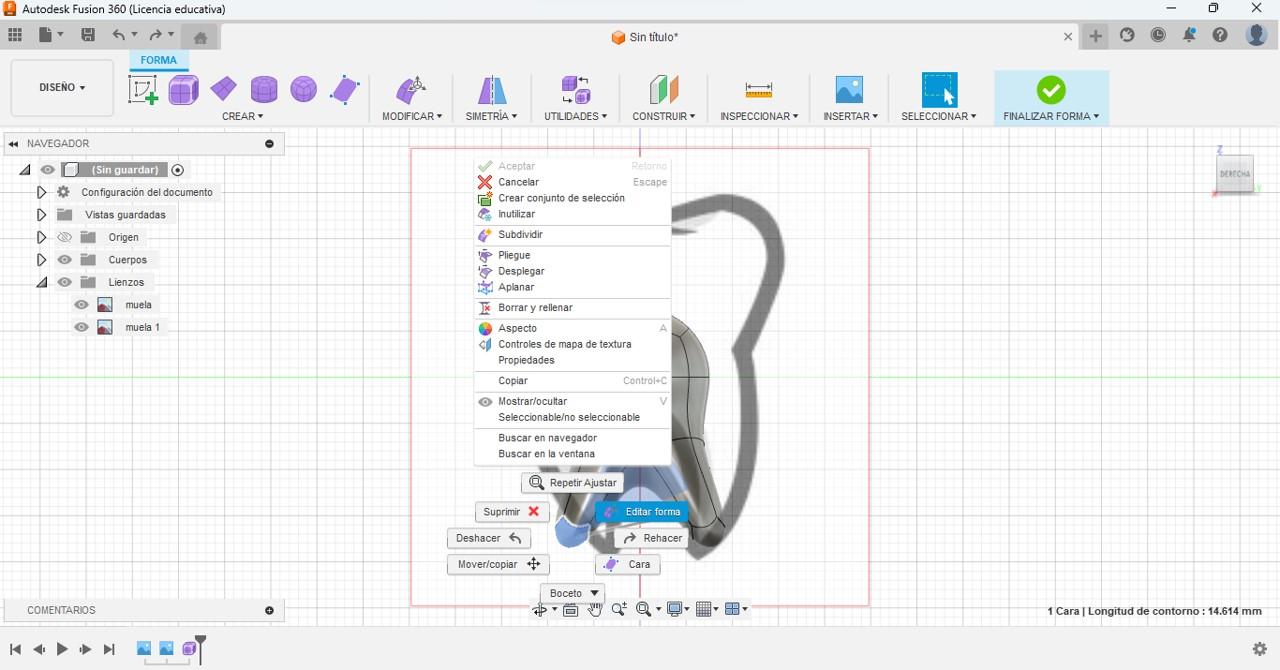Open the Help question mark menu
The width and height of the screenshot is (1280, 670).
point(1220,35)
